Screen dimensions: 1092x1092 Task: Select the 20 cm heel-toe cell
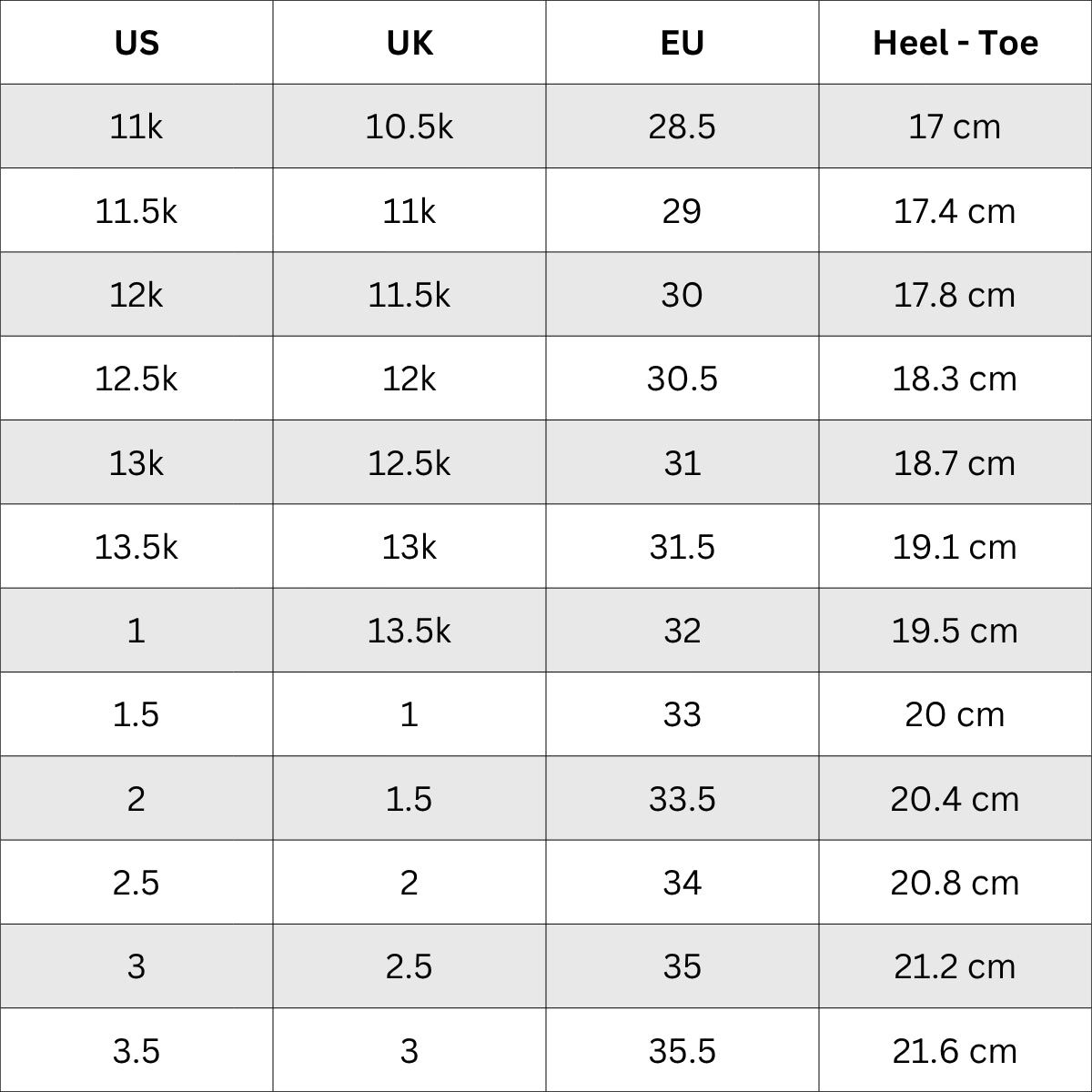click(955, 714)
